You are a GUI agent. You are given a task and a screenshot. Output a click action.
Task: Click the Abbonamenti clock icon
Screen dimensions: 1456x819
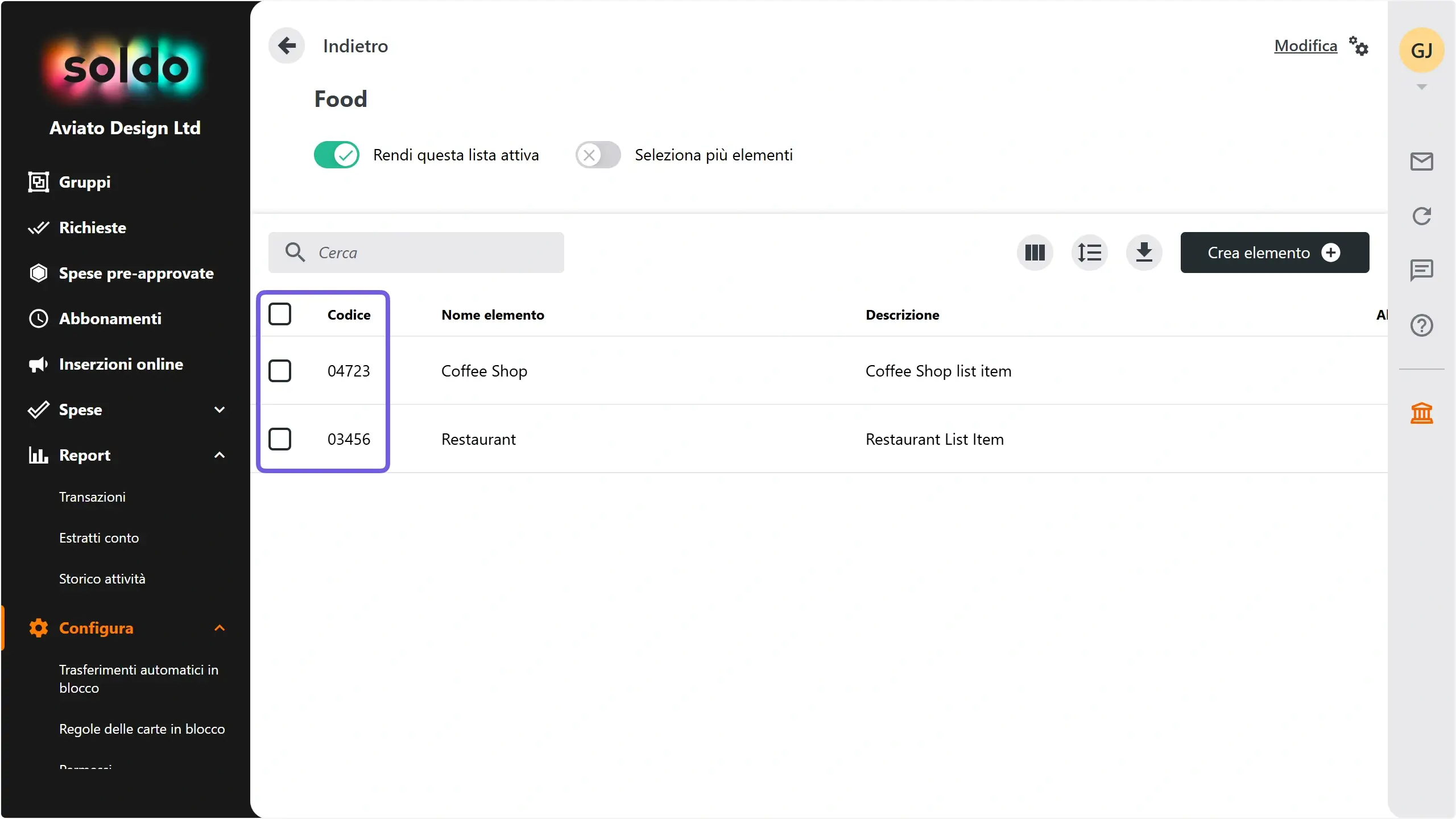39,318
